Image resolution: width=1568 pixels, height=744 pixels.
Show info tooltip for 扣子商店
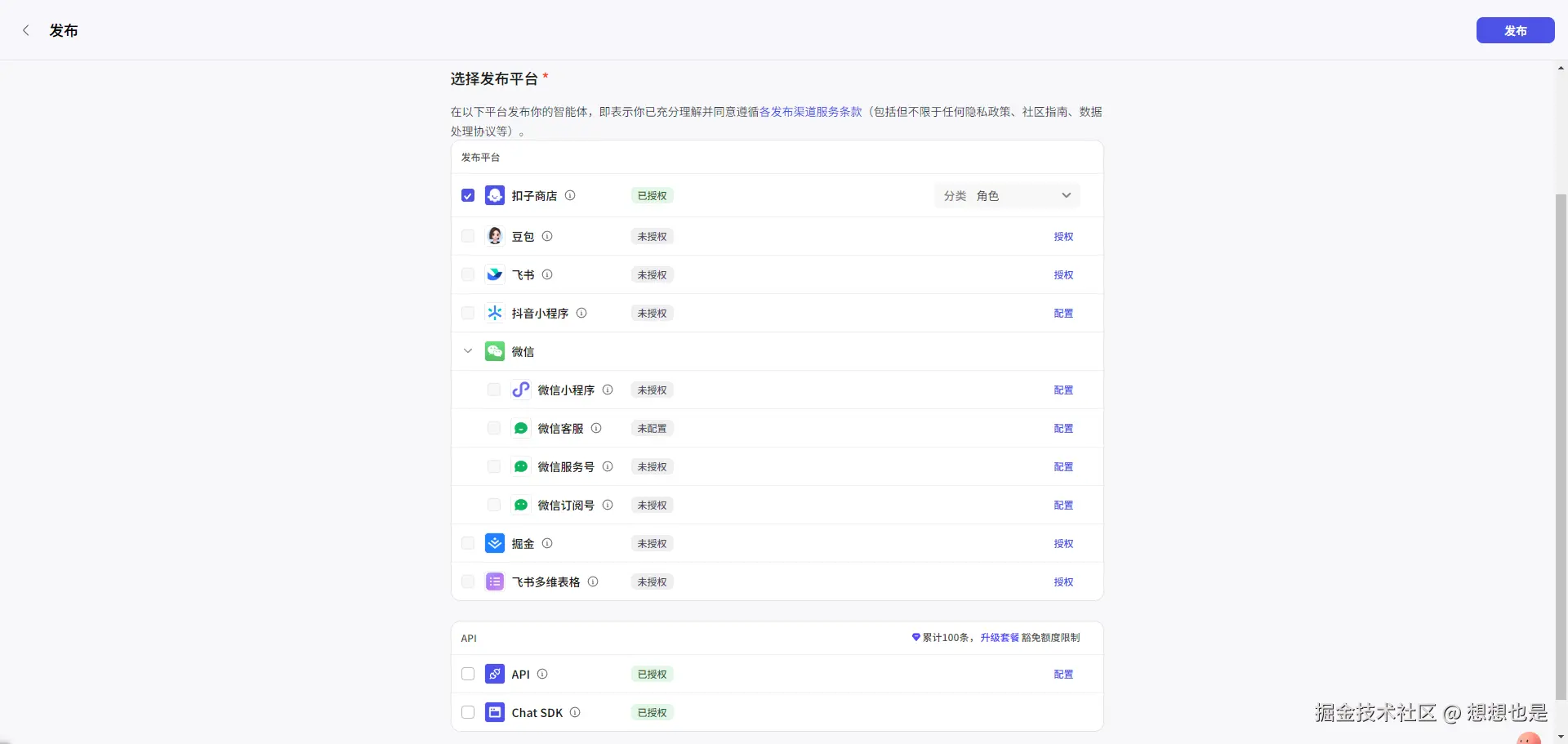coord(570,195)
